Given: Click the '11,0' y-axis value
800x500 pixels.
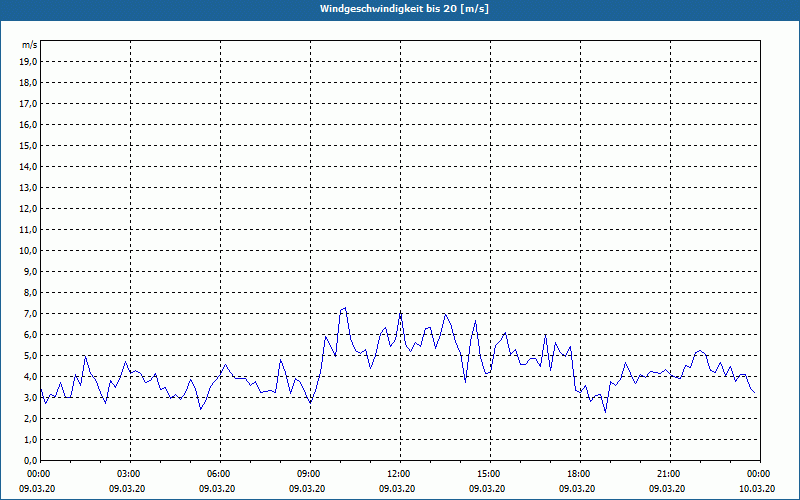Looking at the screenshot, I should [x=28, y=230].
